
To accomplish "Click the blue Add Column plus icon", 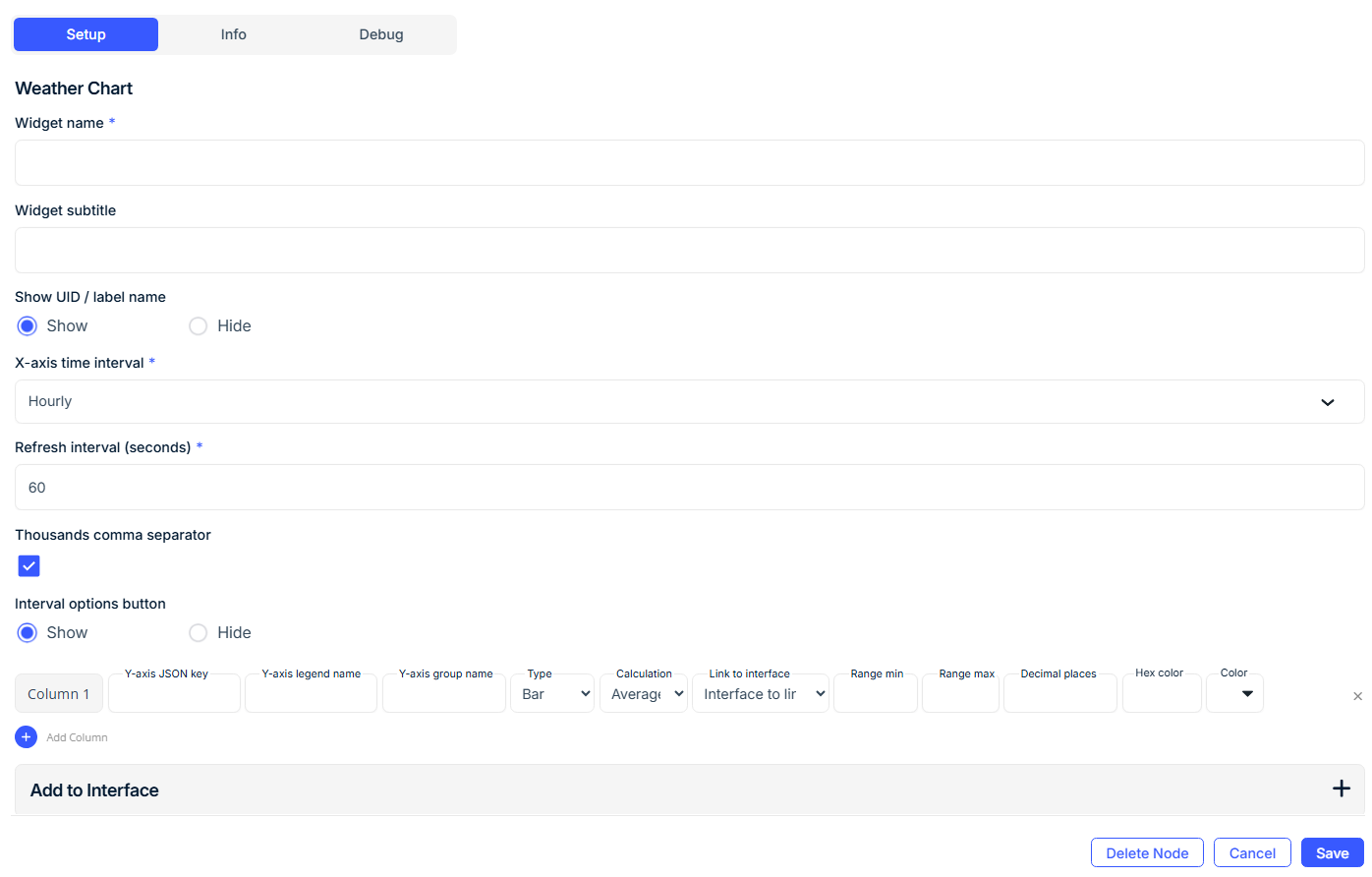I will [27, 736].
